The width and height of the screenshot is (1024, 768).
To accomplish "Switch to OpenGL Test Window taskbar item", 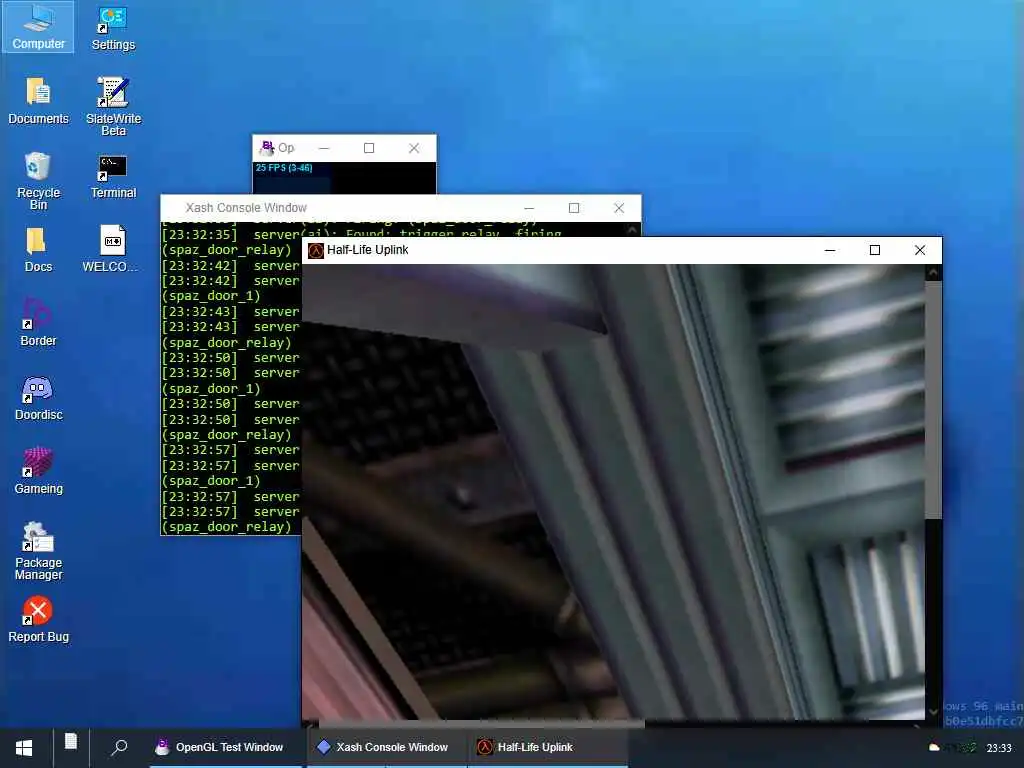I will [226, 747].
